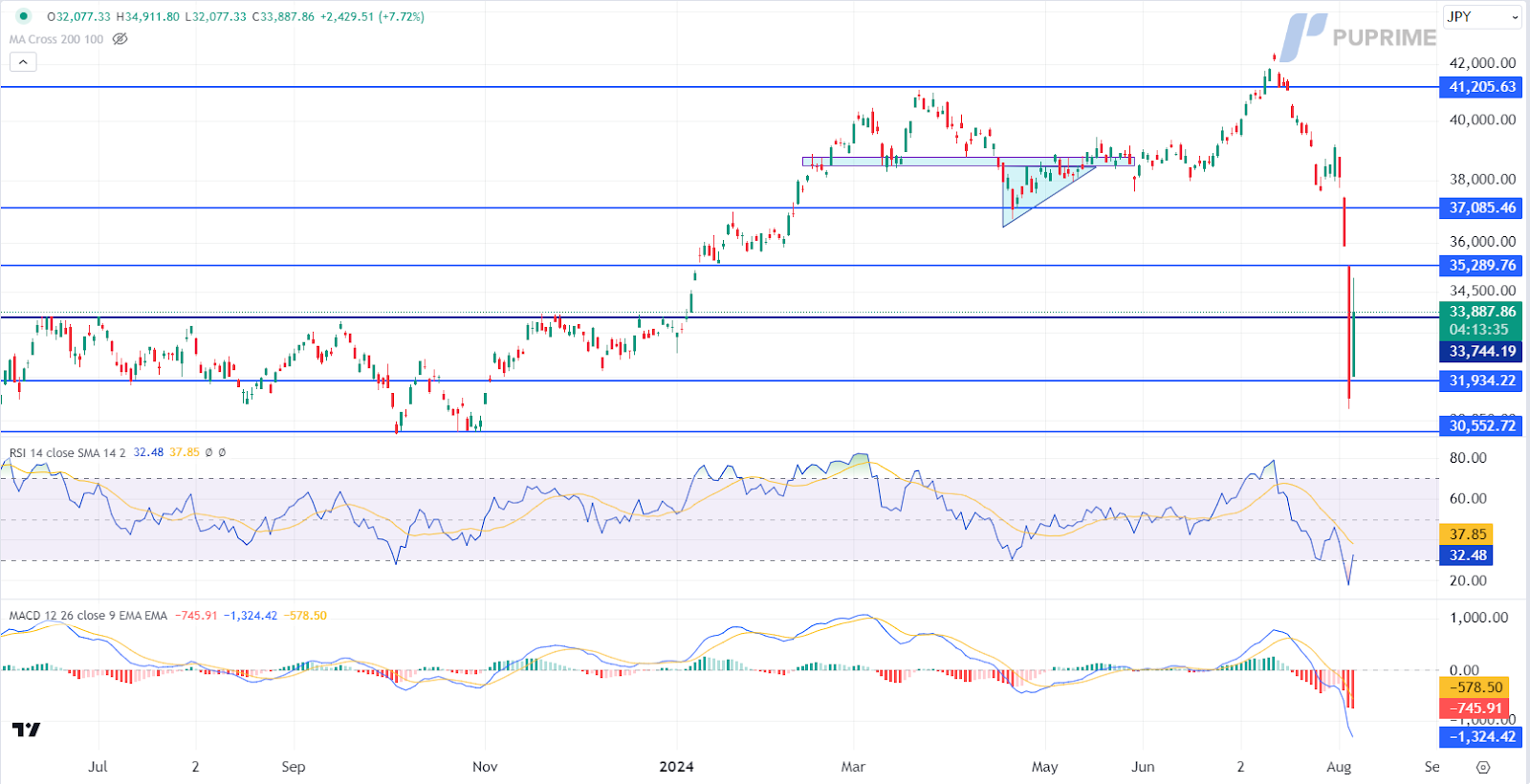Click the 42,000.00 price axis tick
This screenshot has height=784, width=1530.
tap(1482, 63)
